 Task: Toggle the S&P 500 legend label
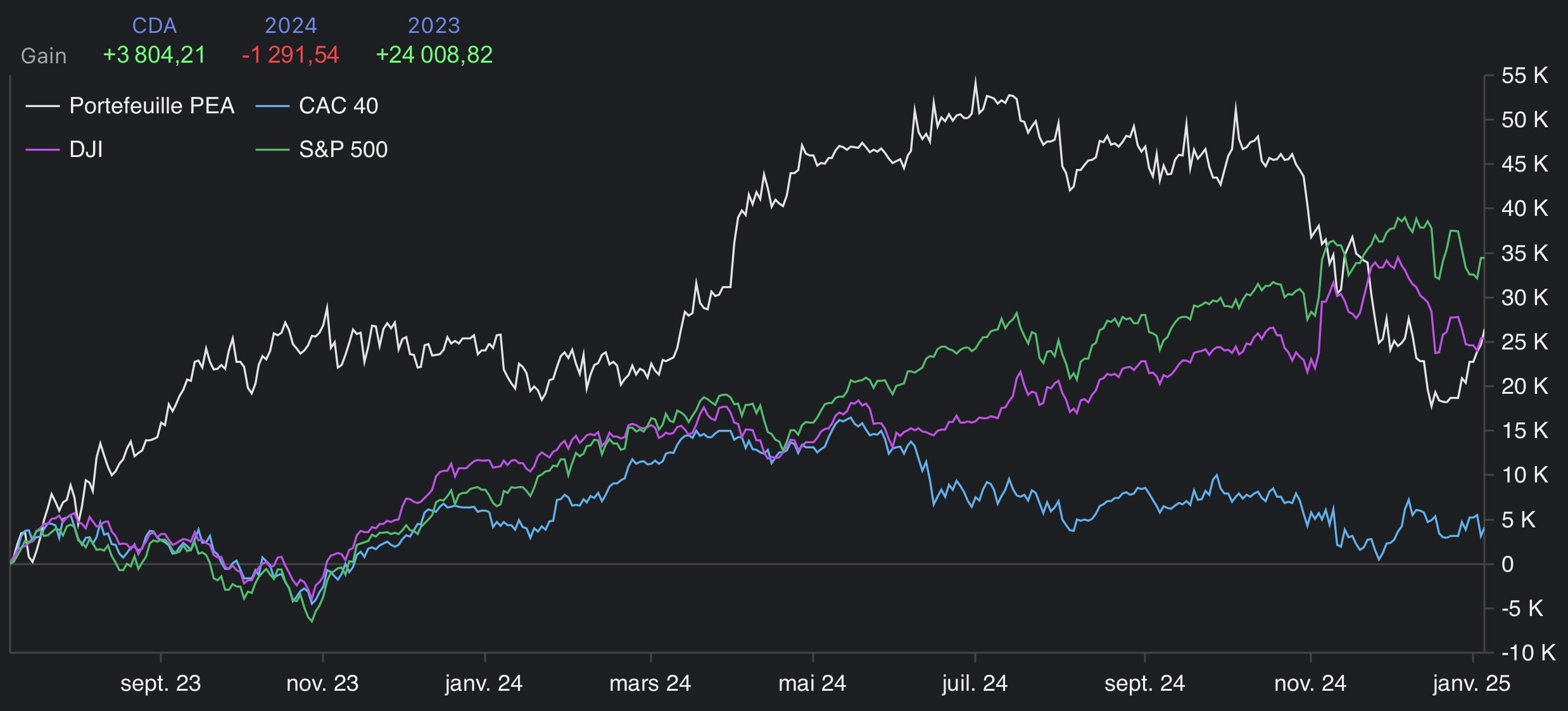[343, 149]
